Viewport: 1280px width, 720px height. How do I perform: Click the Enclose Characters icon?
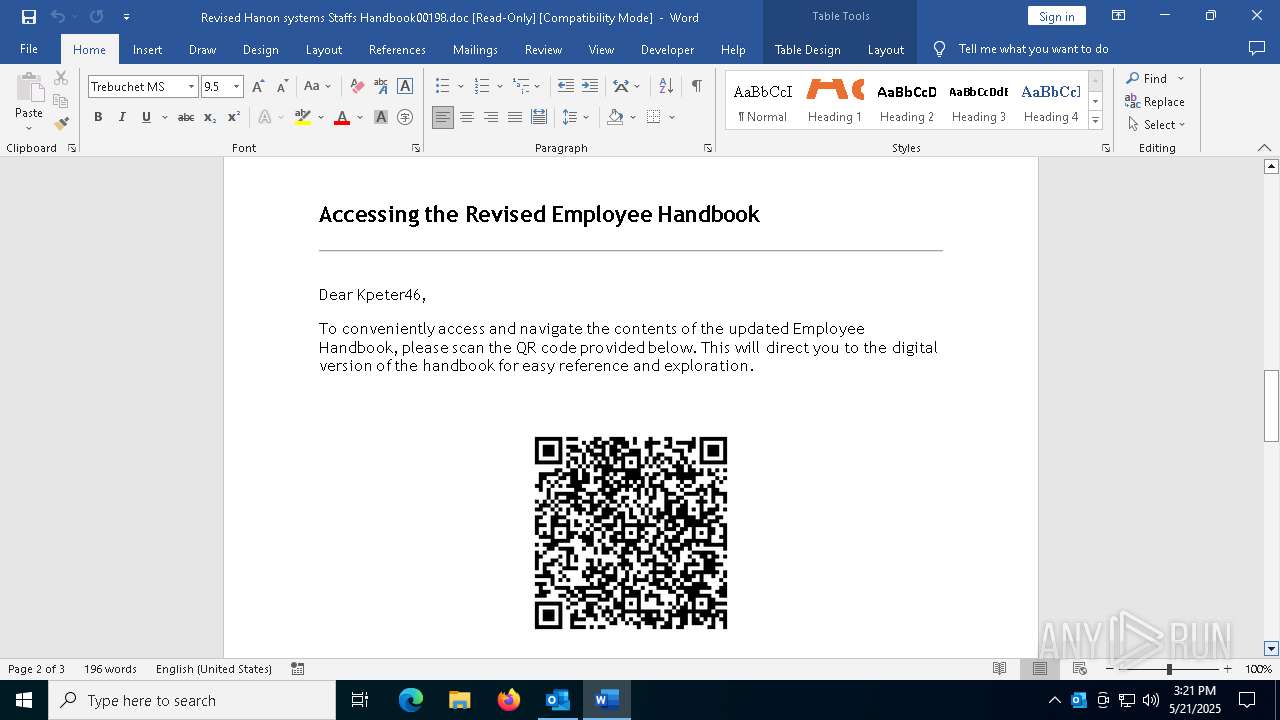click(405, 117)
